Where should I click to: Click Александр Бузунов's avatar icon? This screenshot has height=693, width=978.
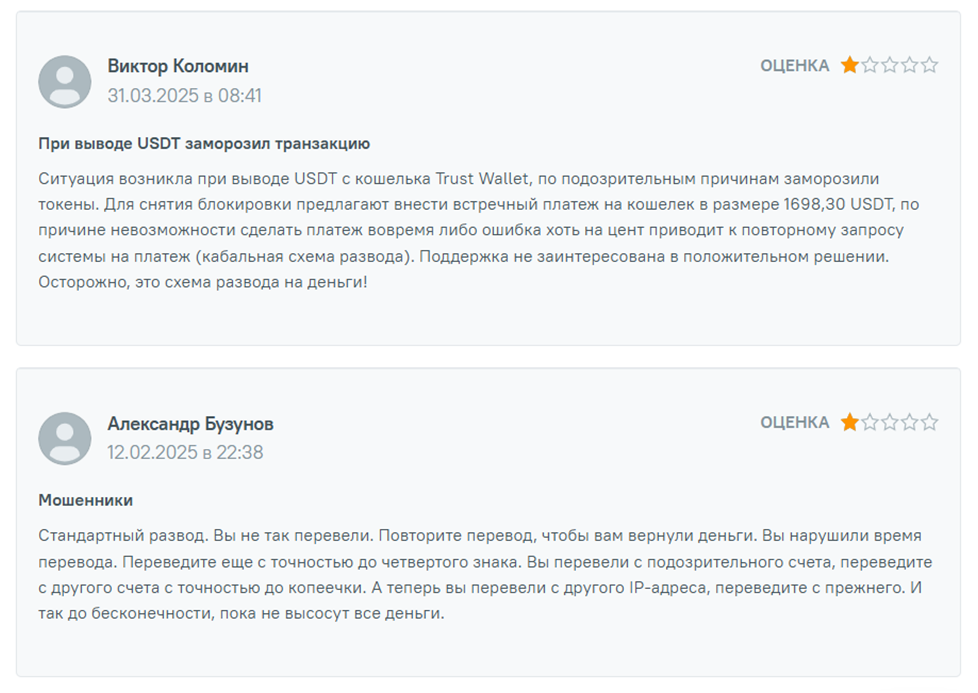pyautogui.click(x=65, y=439)
